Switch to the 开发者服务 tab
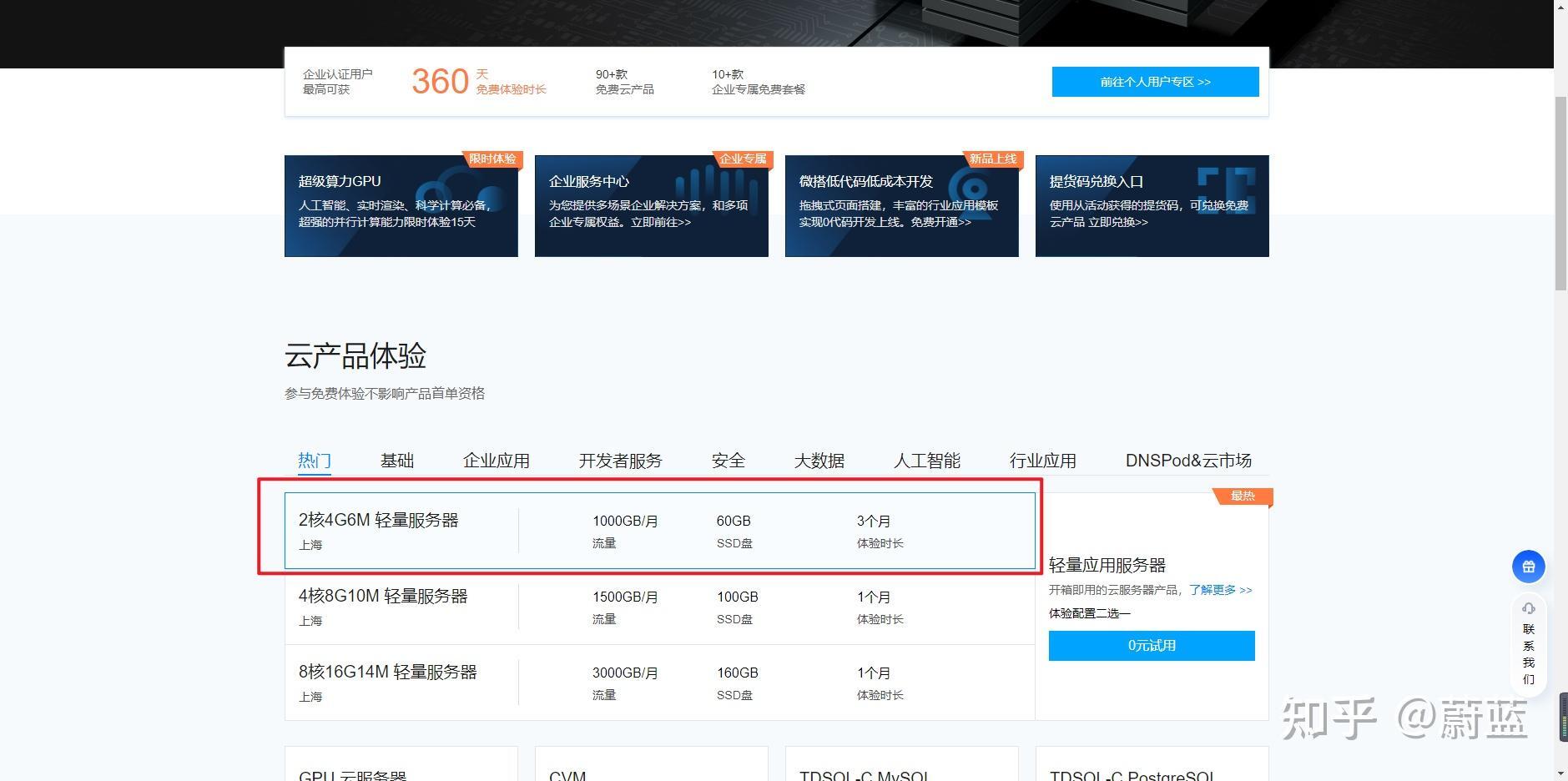 [x=620, y=461]
